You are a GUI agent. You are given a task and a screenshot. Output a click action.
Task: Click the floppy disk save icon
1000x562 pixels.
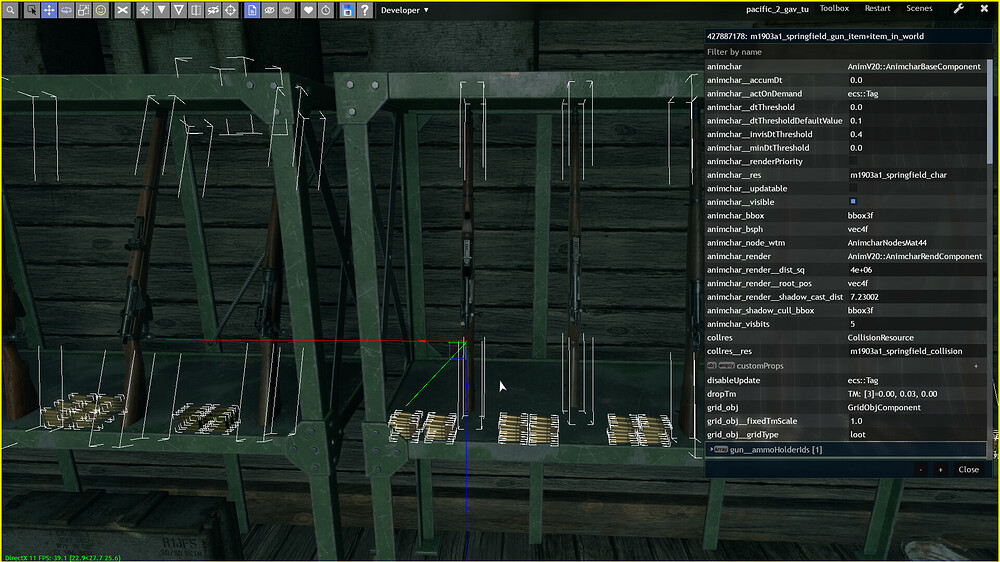tap(347, 10)
